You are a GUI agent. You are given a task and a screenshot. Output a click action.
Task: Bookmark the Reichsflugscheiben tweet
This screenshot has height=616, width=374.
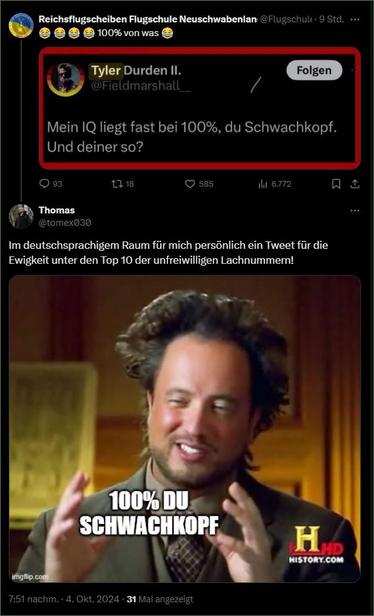[x=336, y=184]
